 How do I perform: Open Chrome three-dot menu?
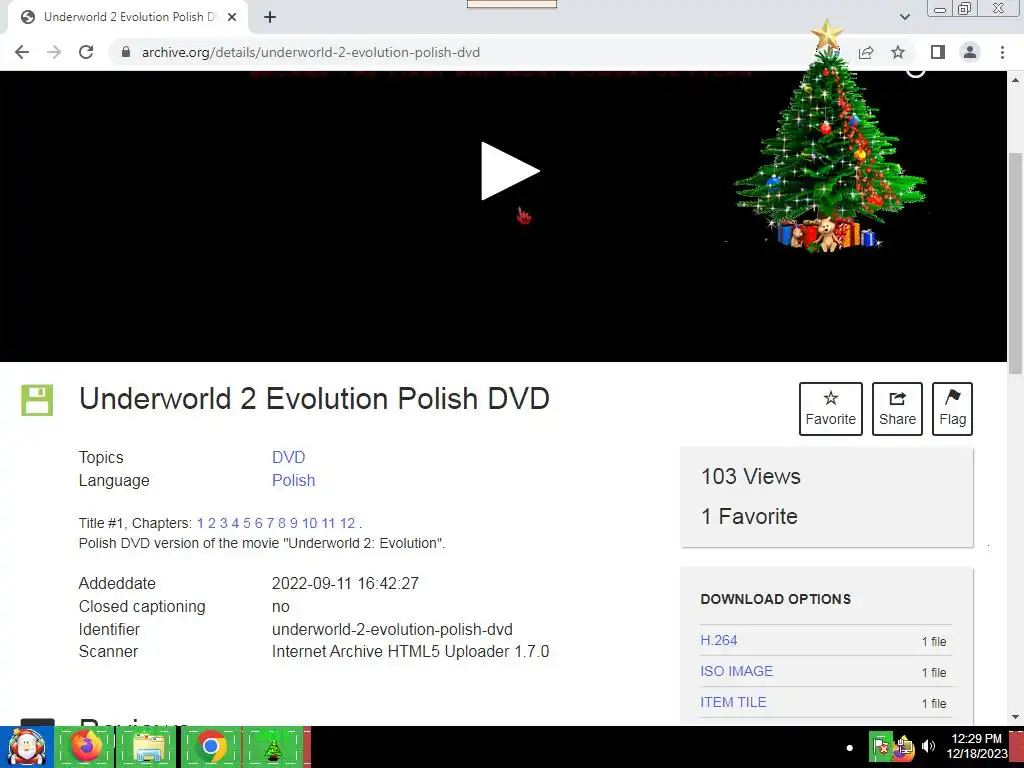[1002, 52]
